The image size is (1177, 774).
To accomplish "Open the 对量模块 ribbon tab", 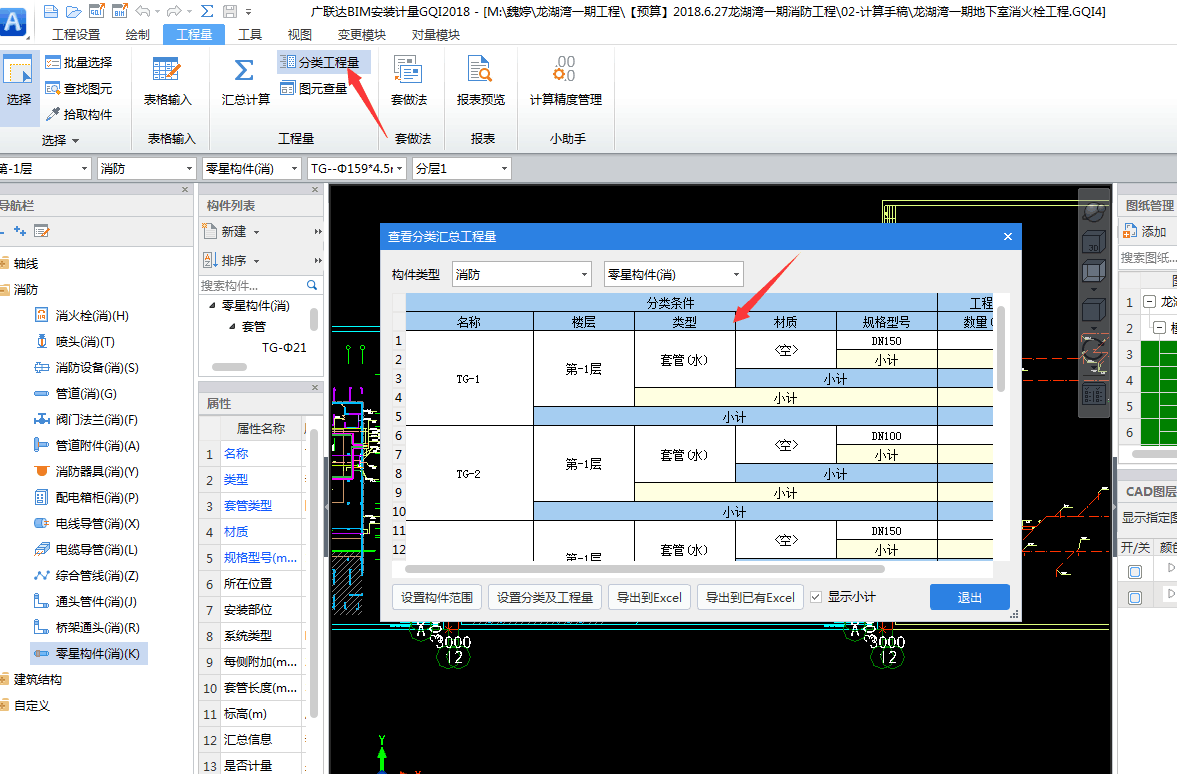I will click(x=436, y=35).
